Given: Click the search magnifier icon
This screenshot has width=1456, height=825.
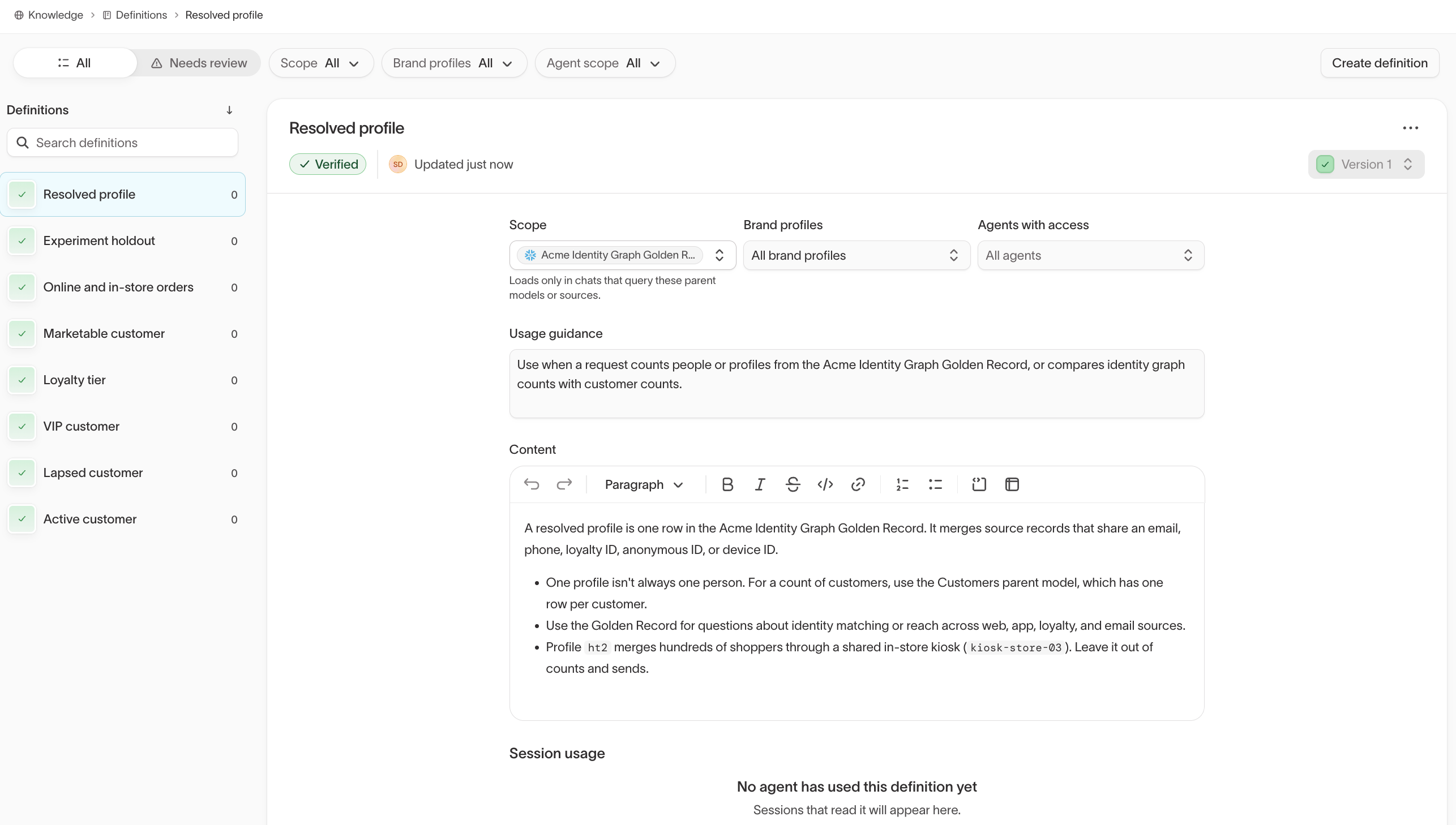Looking at the screenshot, I should click(x=23, y=143).
